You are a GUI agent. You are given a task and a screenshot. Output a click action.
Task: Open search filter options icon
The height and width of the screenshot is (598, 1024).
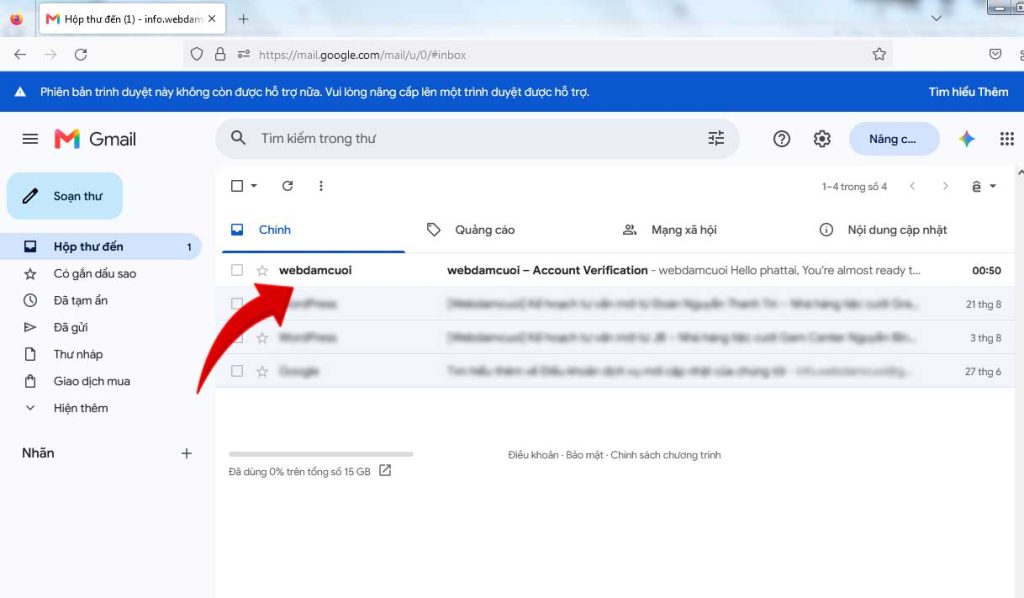pyautogui.click(x=716, y=138)
